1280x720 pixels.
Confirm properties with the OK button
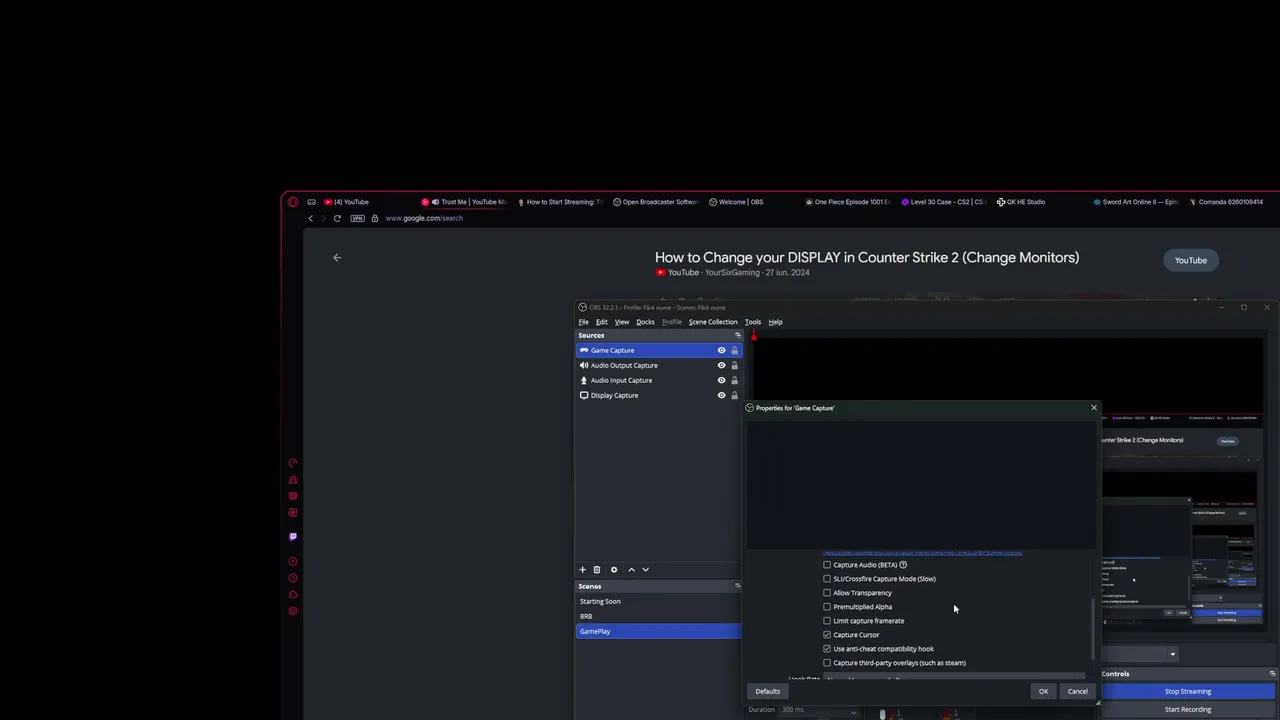tap(1043, 692)
